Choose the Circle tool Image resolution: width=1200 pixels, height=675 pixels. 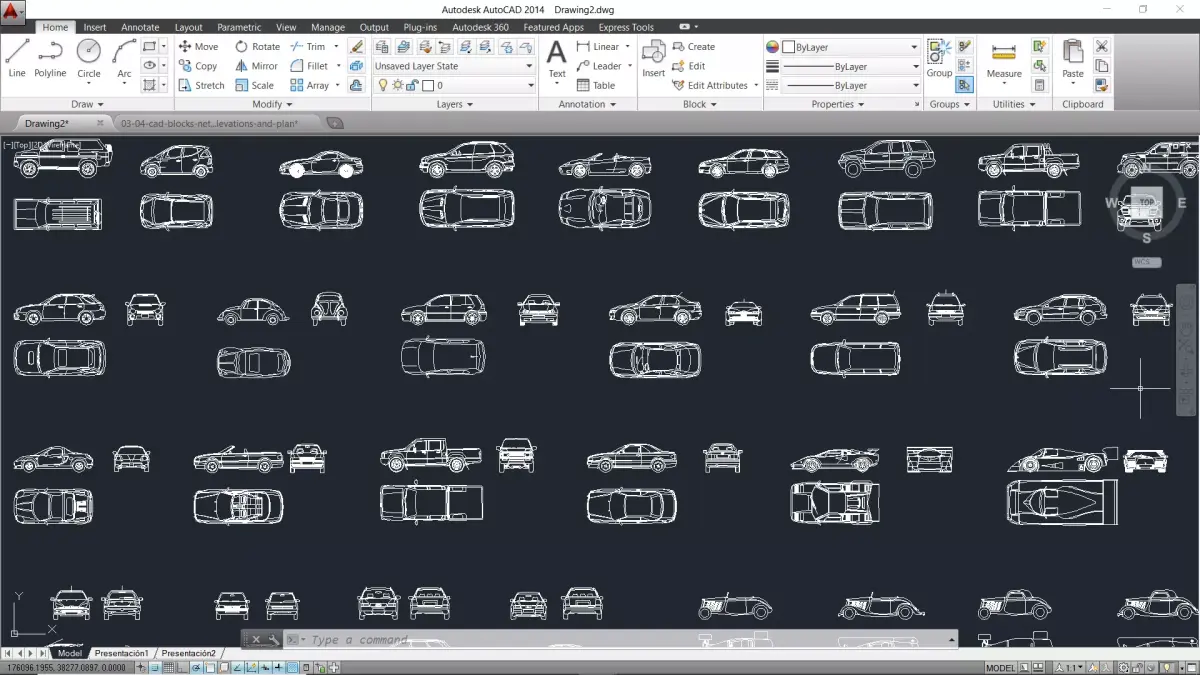click(x=89, y=59)
